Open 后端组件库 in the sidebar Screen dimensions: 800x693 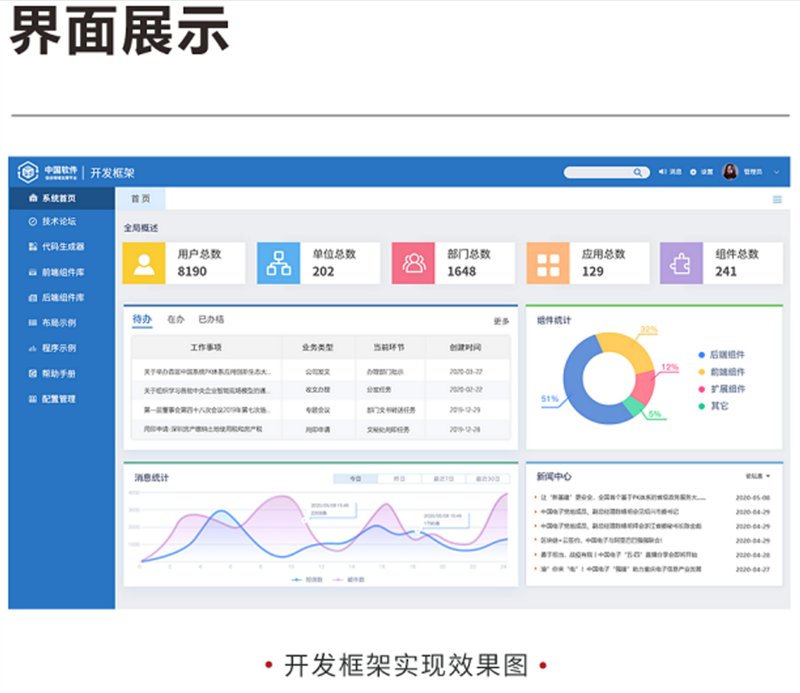61,298
